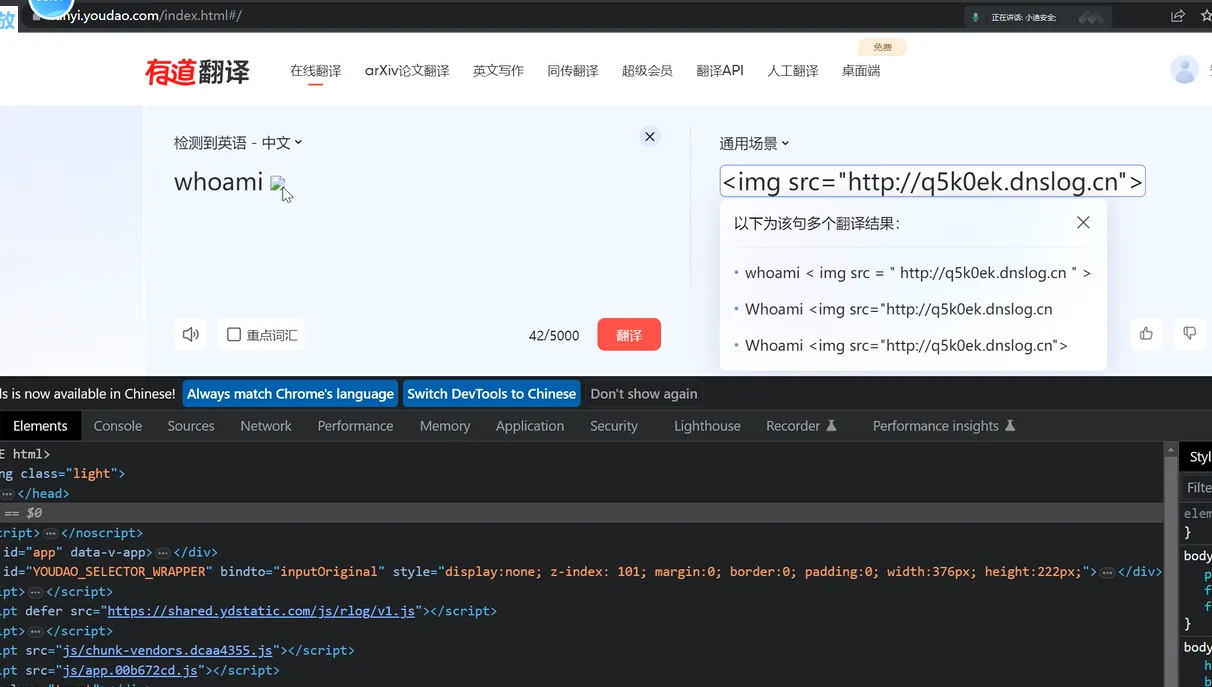Click the browser share icon
The image size is (1212, 687).
pos(1178,16)
